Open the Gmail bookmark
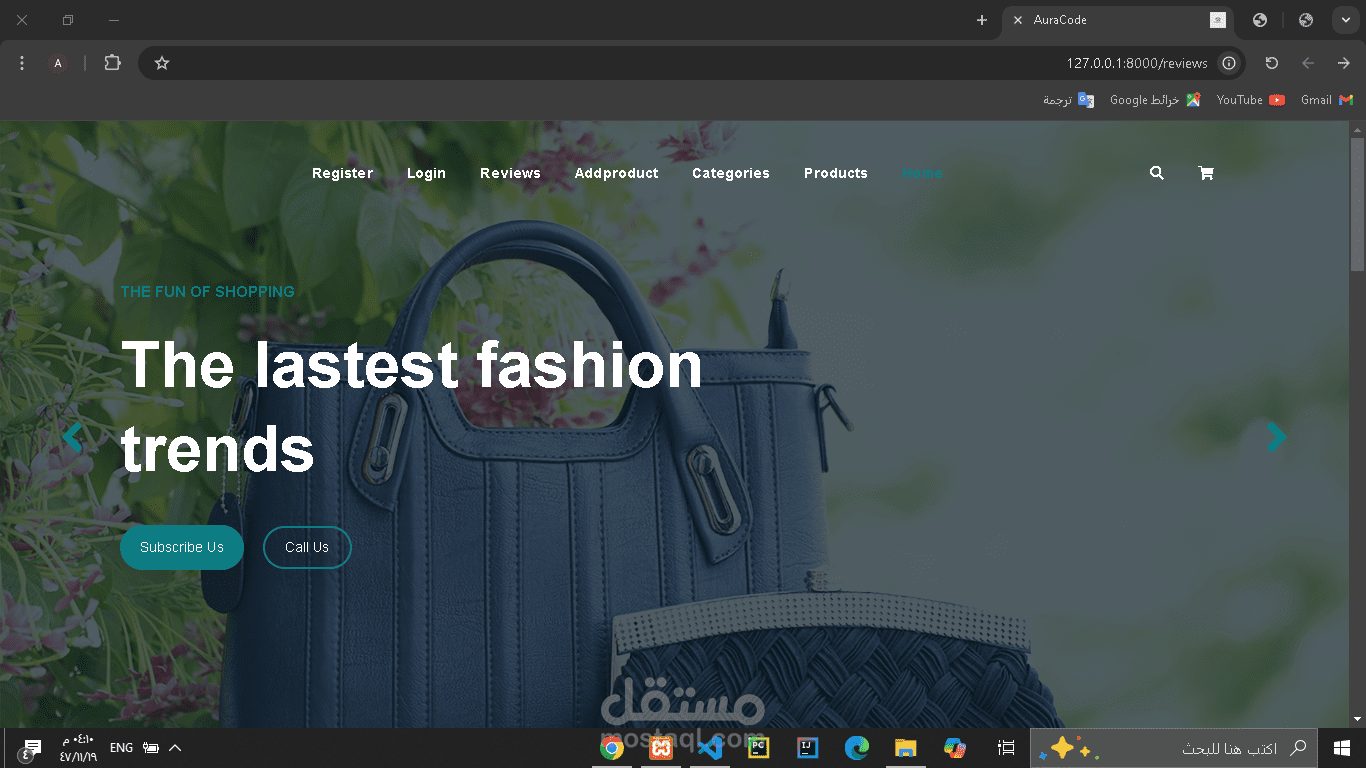 tap(1327, 100)
